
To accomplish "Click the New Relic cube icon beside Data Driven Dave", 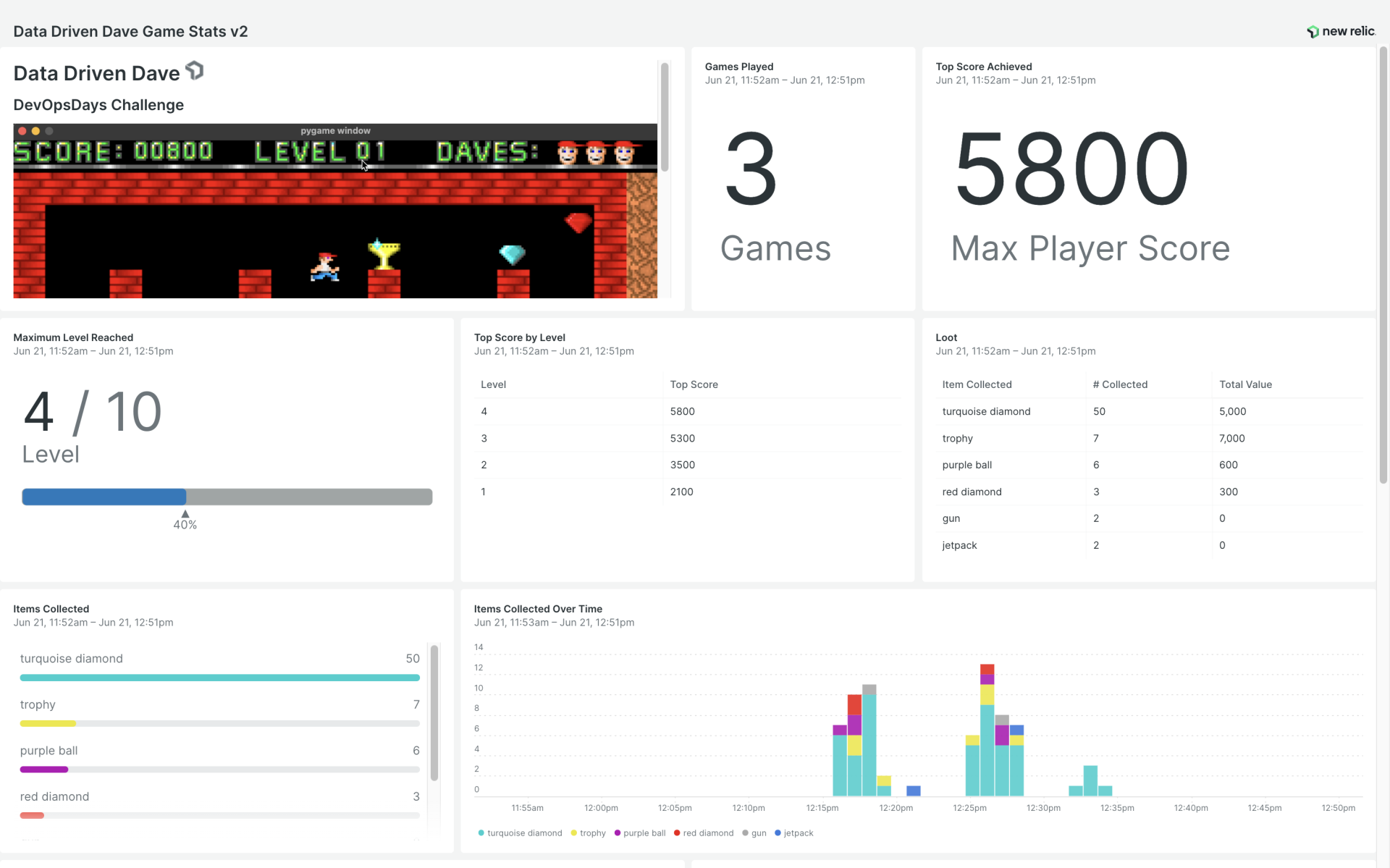I will (194, 70).
